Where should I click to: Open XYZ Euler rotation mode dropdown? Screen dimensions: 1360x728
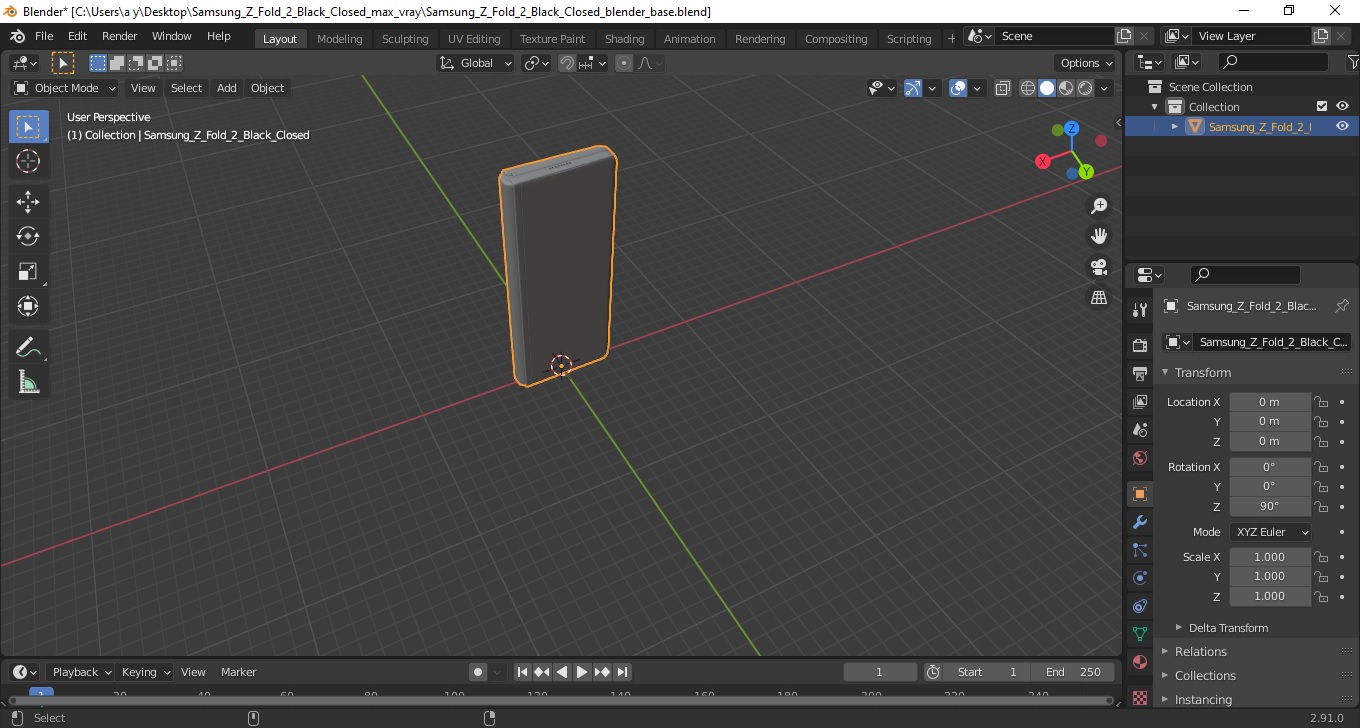[x=1270, y=532]
